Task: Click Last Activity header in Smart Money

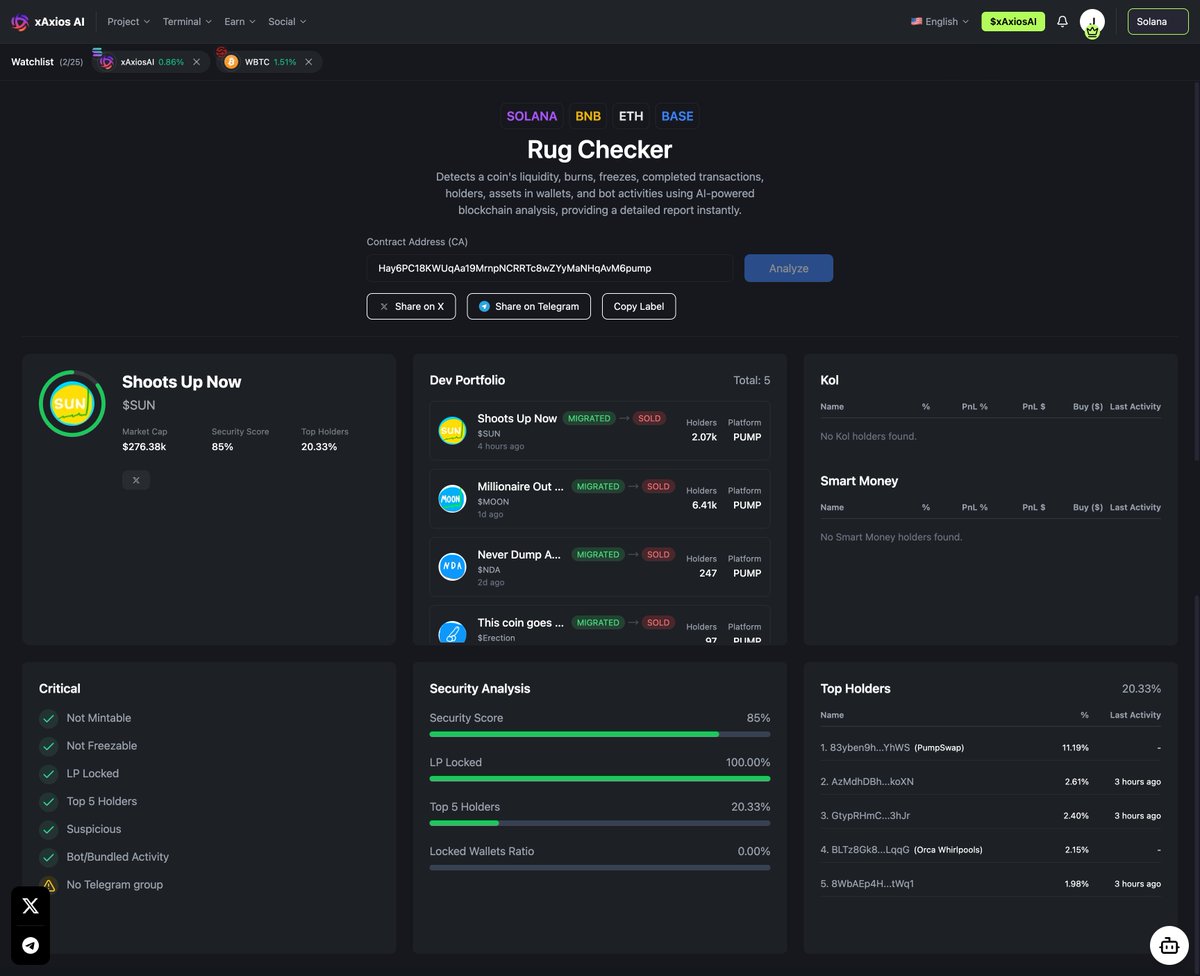Action: point(1135,507)
